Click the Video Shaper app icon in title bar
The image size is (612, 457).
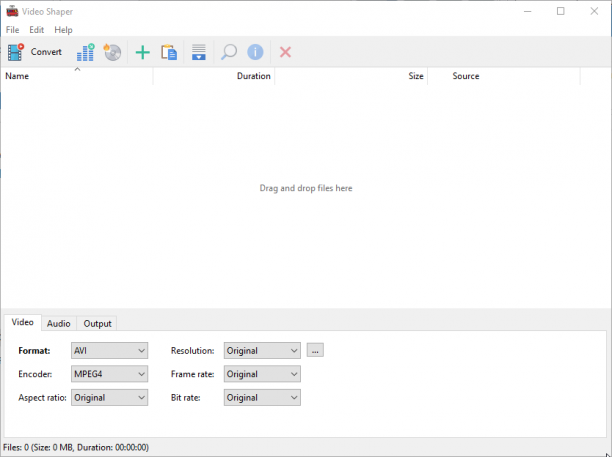(12, 11)
